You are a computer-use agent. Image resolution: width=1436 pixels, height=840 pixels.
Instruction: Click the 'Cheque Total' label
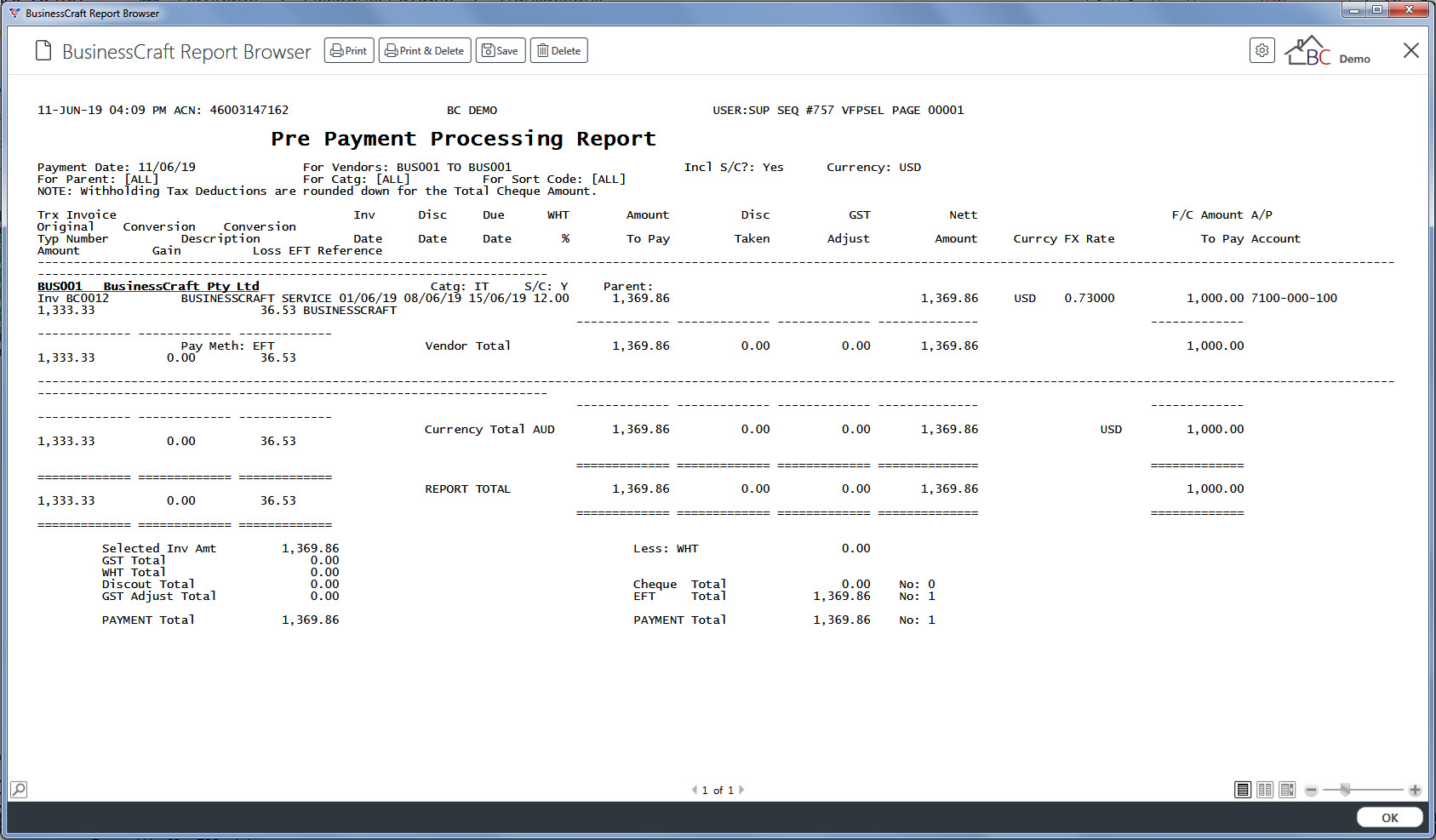point(679,584)
